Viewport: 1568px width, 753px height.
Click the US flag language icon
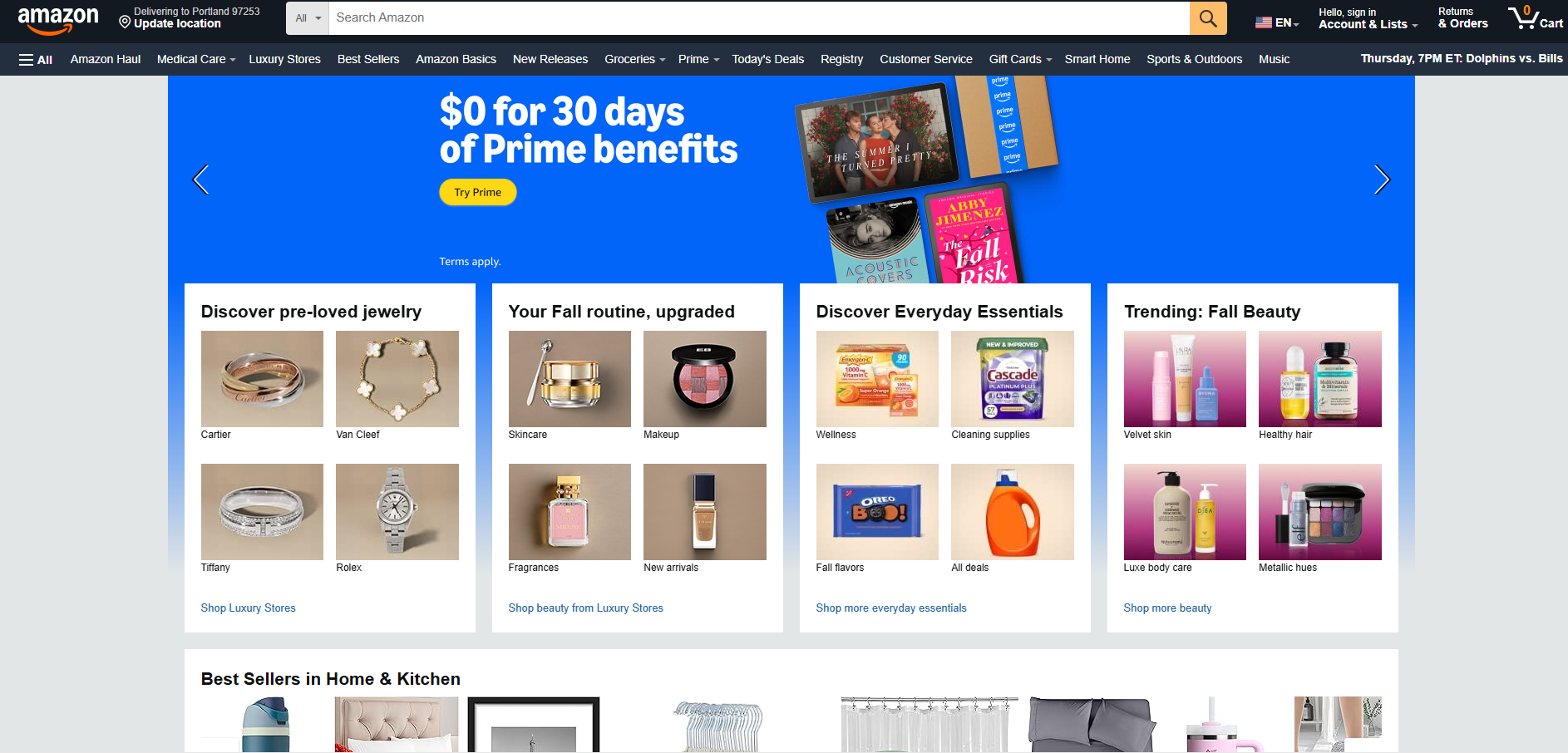point(1263,22)
